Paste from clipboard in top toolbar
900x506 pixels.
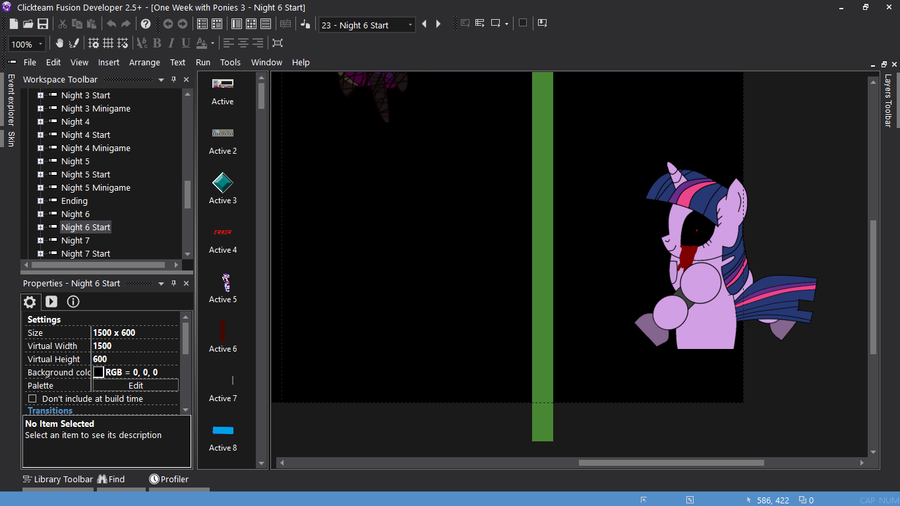point(91,24)
